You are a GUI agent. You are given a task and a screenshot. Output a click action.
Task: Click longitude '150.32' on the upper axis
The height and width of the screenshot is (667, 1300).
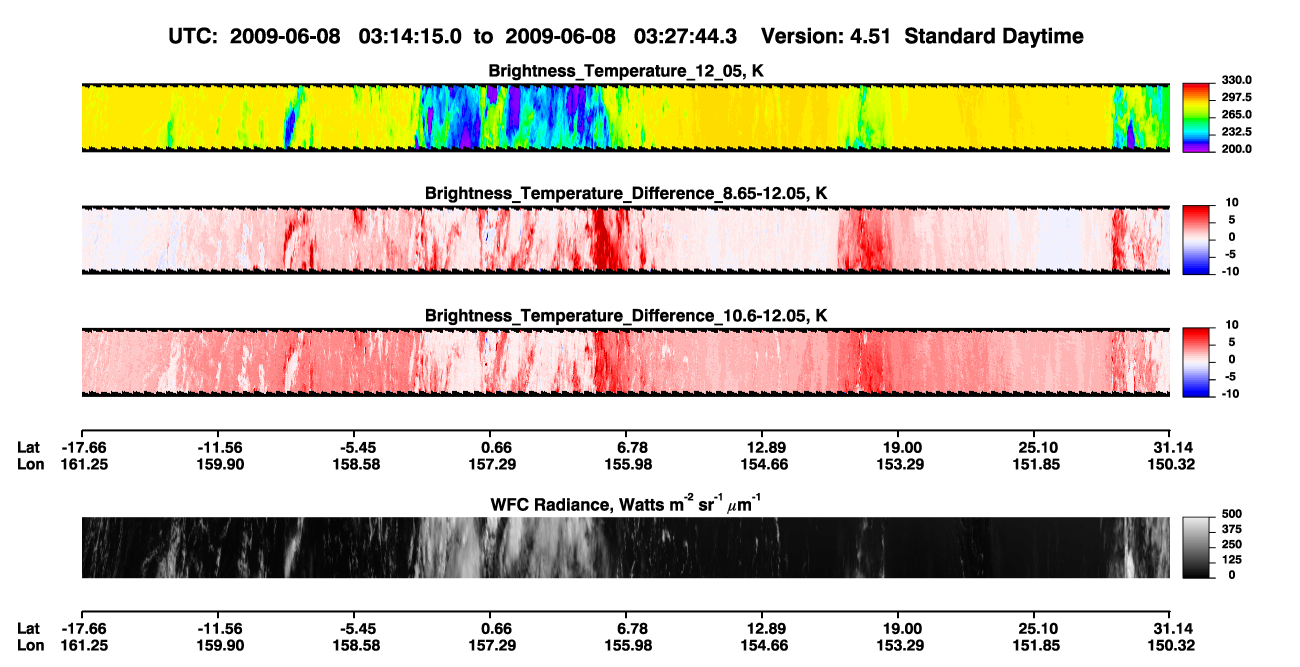coord(1170,464)
